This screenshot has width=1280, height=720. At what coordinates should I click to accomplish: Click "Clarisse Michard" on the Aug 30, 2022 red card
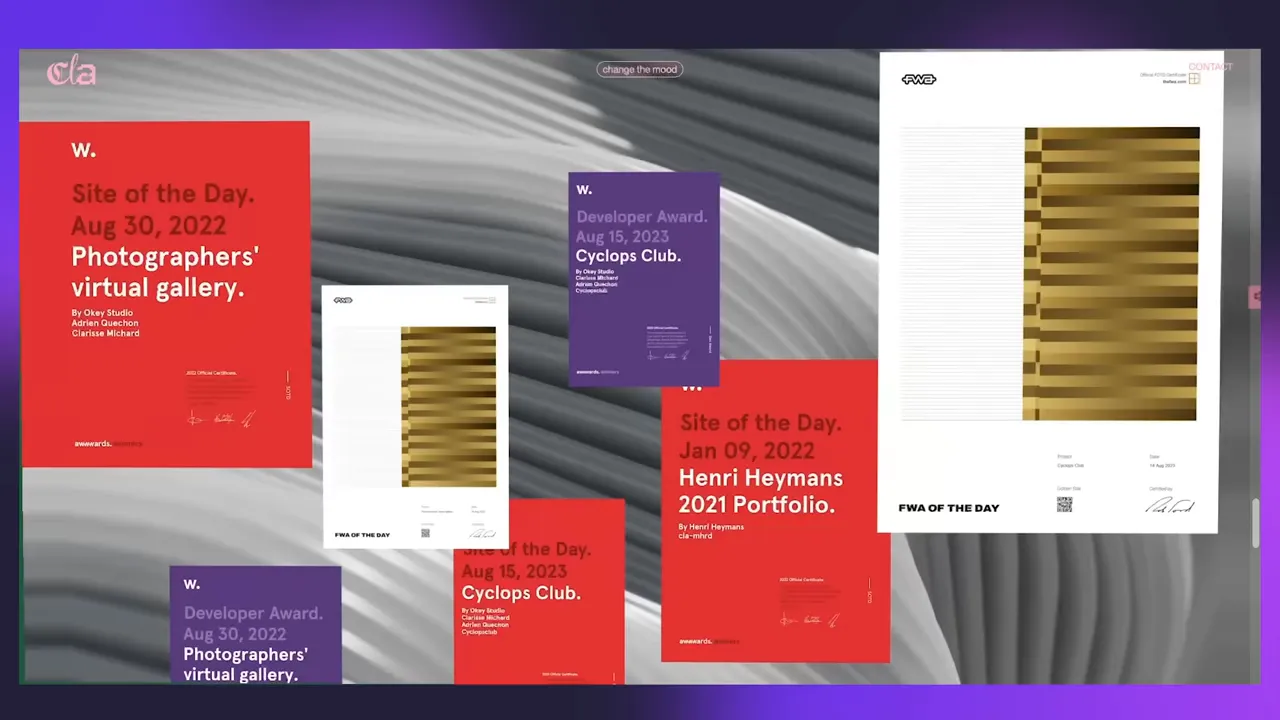(105, 333)
